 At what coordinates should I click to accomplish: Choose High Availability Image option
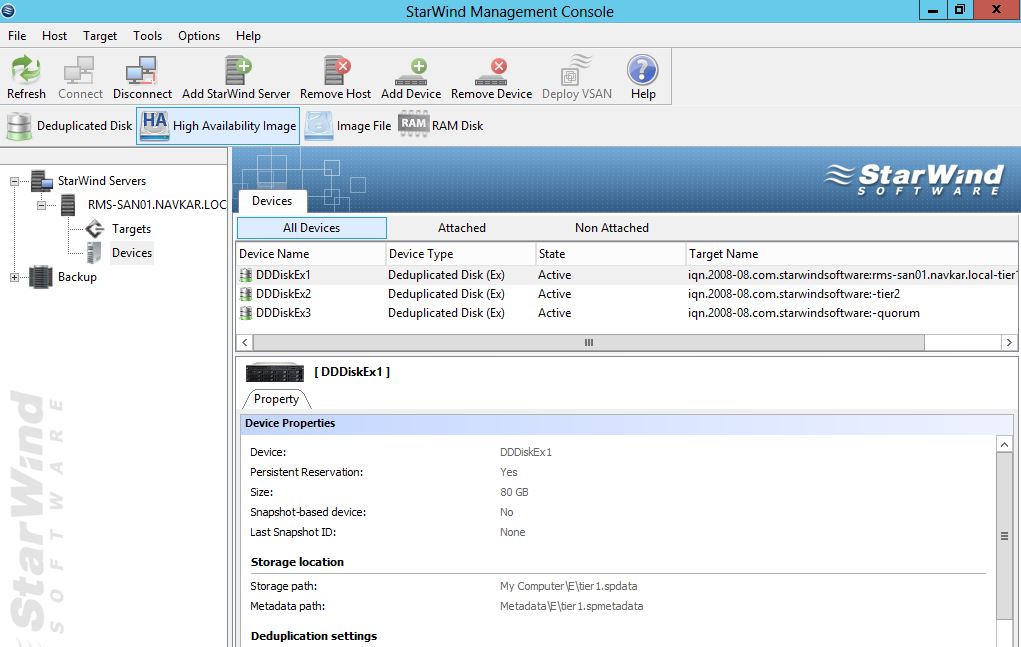[218, 126]
